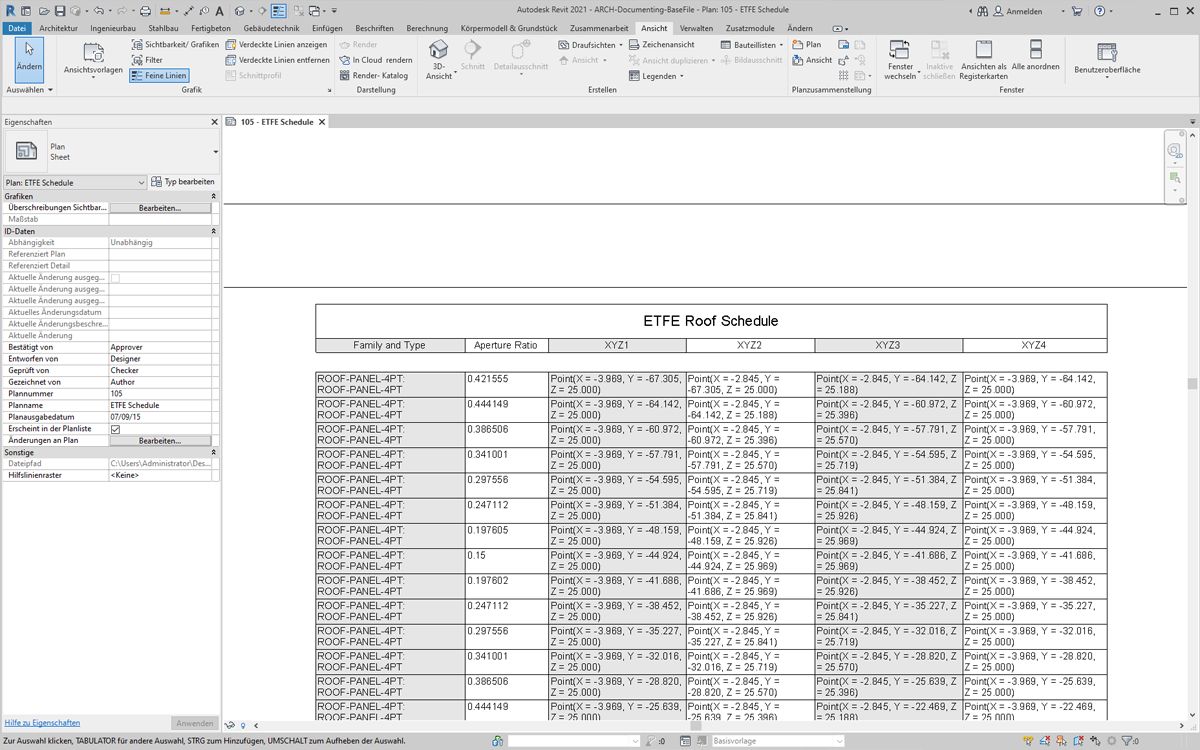1200x750 pixels.
Task: Click the Autodesk App Store cart icon
Action: (x=1077, y=11)
